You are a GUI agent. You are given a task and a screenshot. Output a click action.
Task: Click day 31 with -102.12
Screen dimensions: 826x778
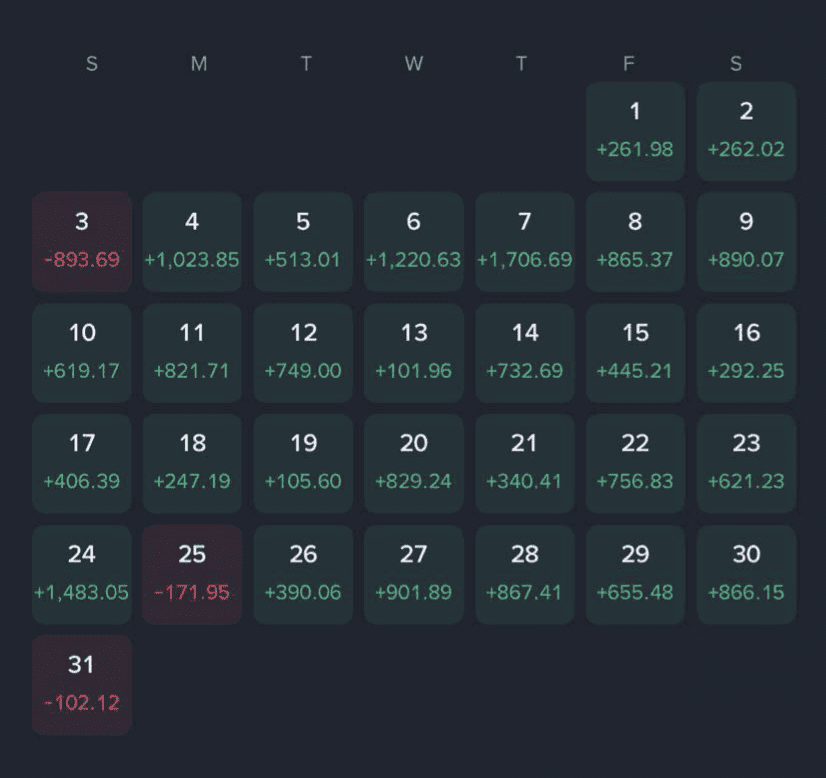click(82, 684)
